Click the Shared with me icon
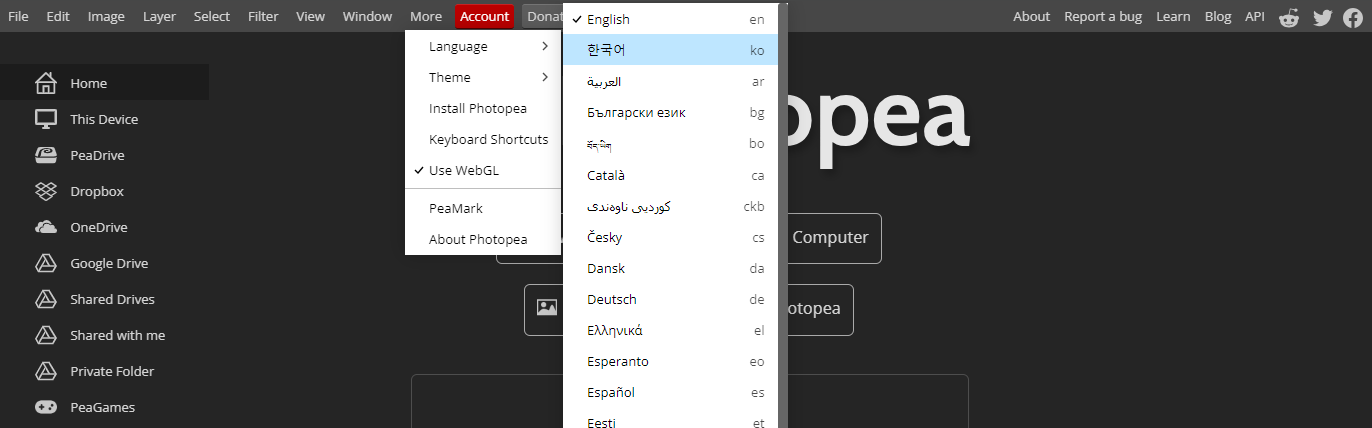This screenshot has width=1372, height=428. 45,335
